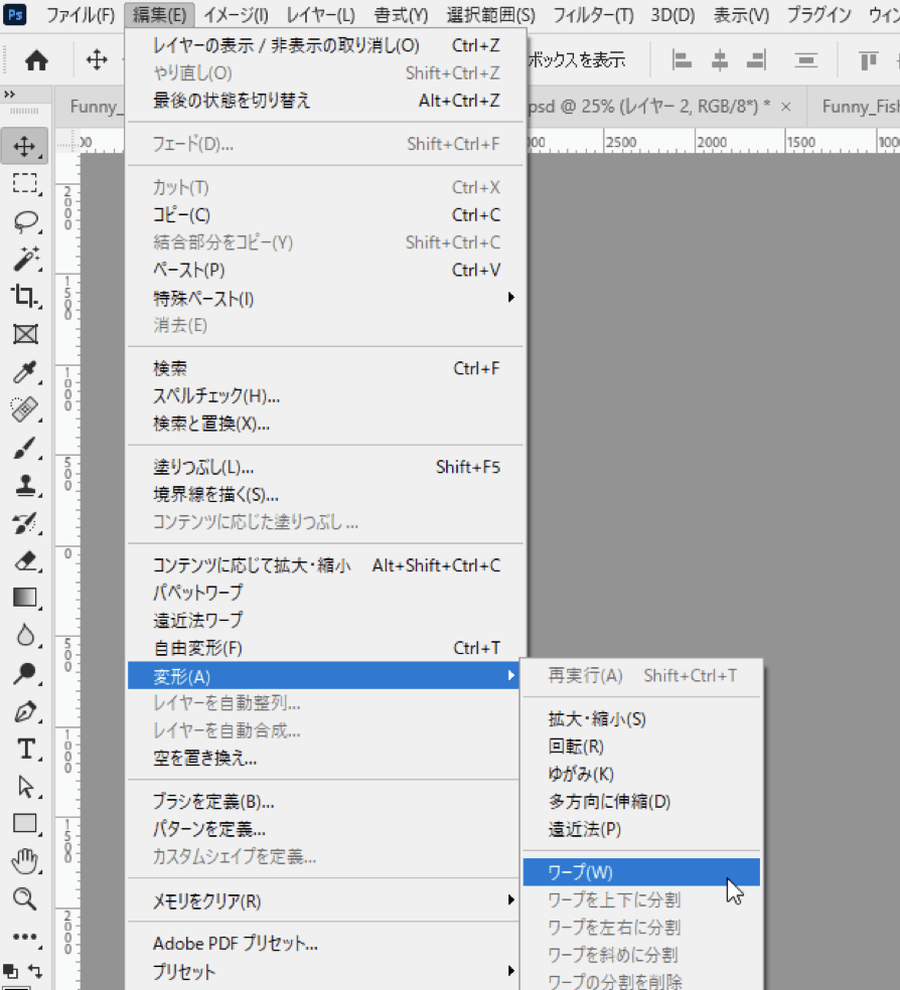Close the レイヤー 2 document tab

pos(786,106)
